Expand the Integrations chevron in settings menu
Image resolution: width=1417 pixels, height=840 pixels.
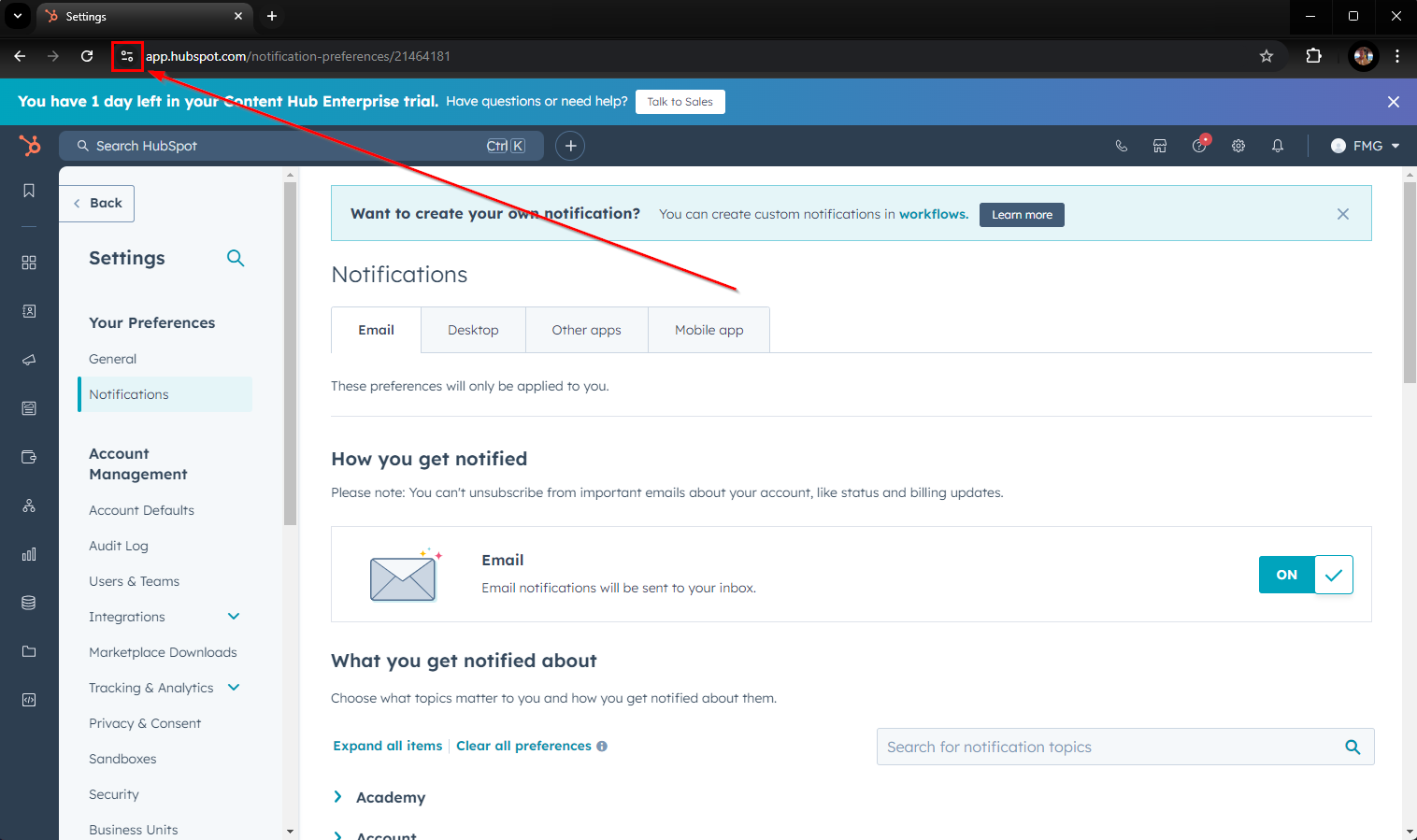[x=234, y=617]
